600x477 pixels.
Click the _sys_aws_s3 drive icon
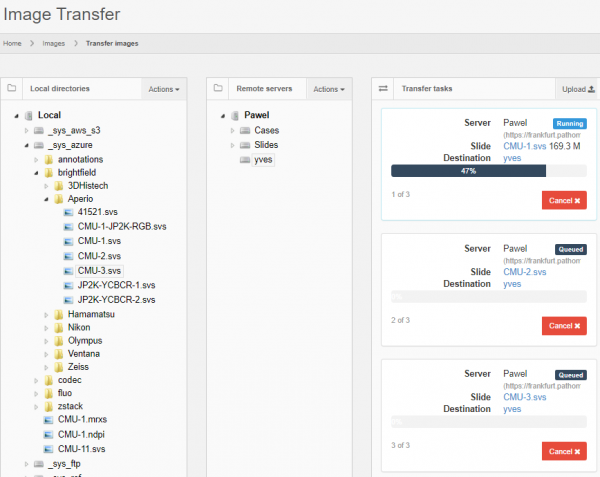[x=39, y=130]
